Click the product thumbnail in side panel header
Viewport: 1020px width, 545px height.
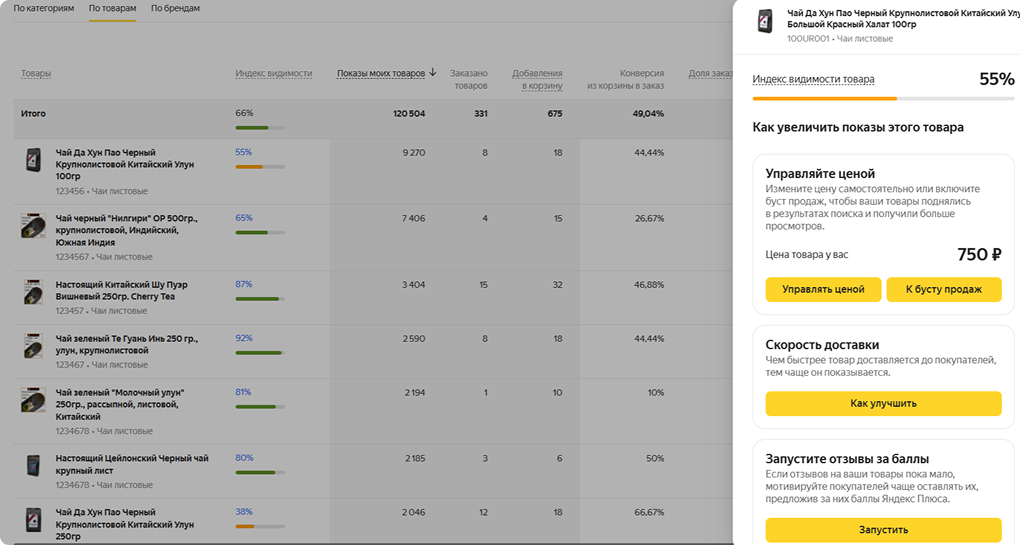tap(765, 22)
